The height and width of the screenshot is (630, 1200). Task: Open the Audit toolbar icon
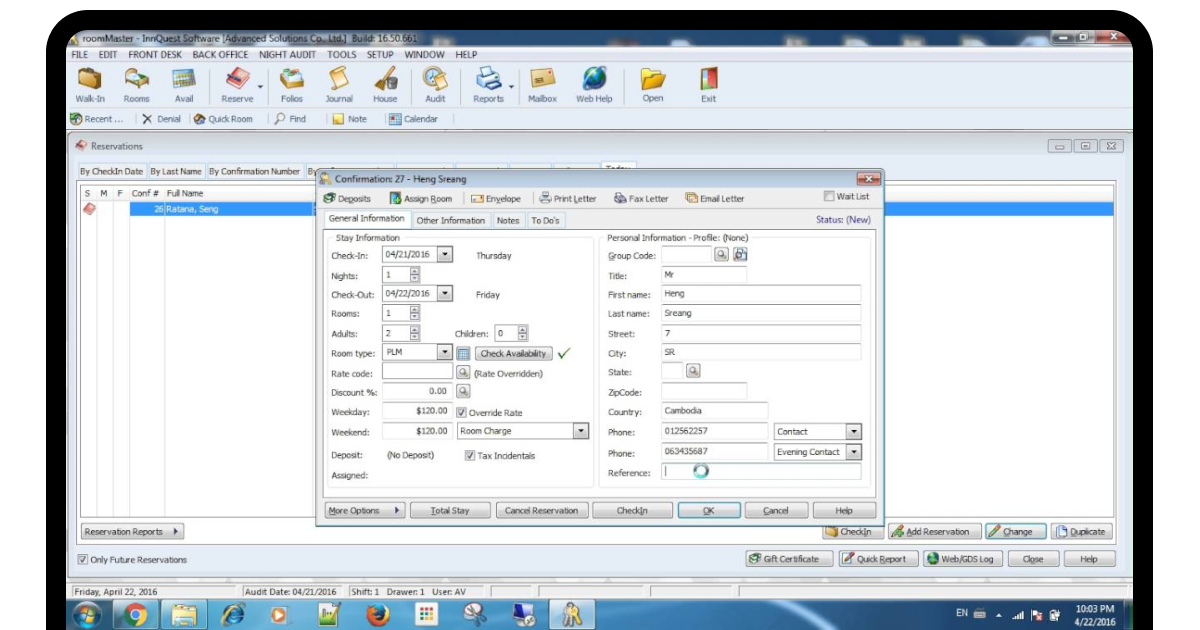[x=435, y=85]
